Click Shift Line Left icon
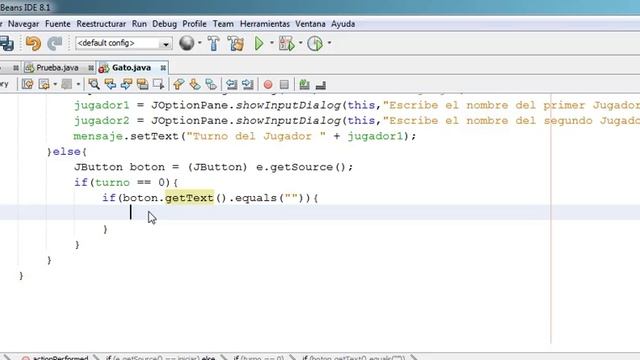The height and width of the screenshot is (360, 640). (x=231, y=84)
